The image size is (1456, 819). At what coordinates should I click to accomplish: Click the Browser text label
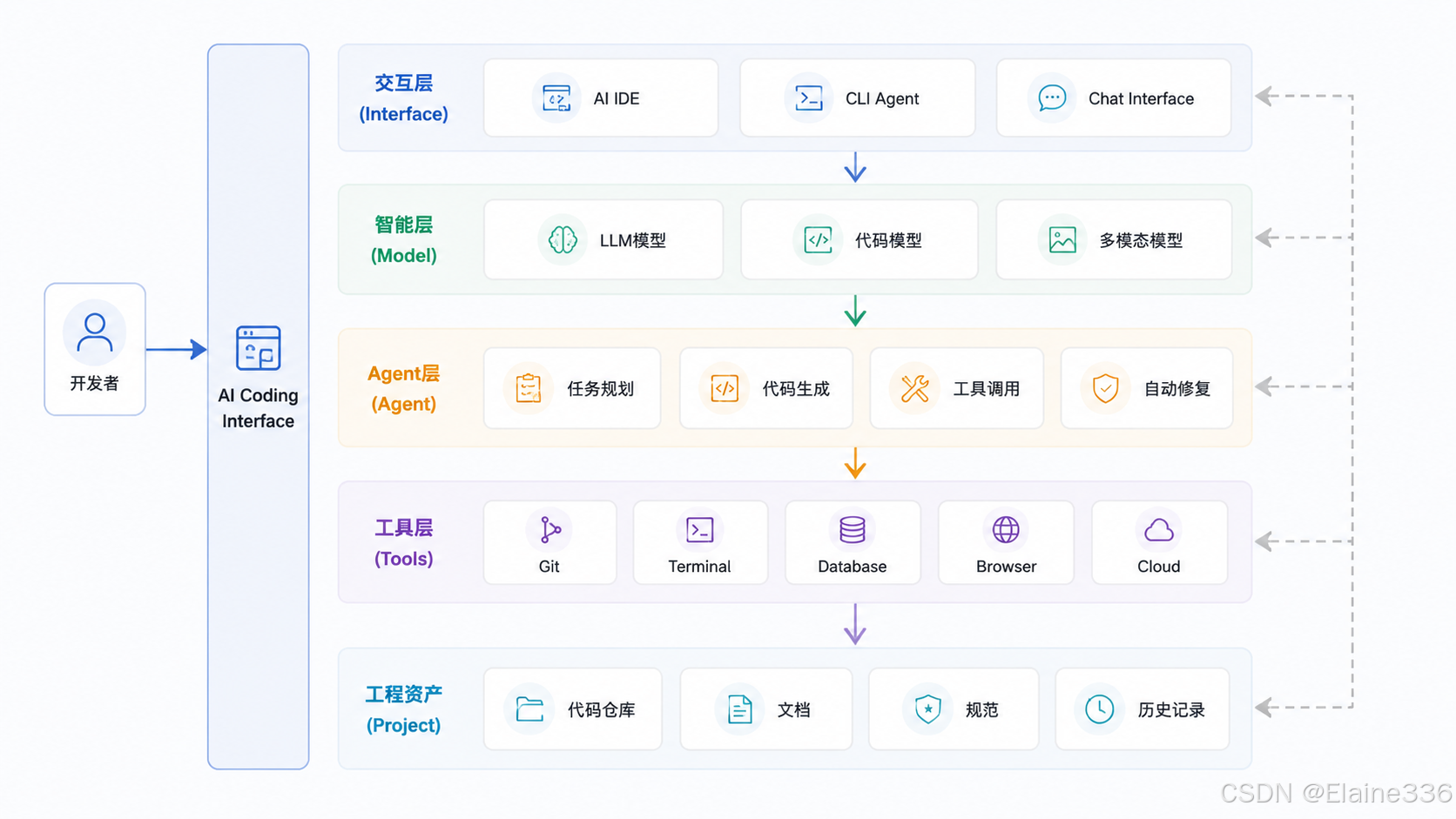(x=1007, y=567)
